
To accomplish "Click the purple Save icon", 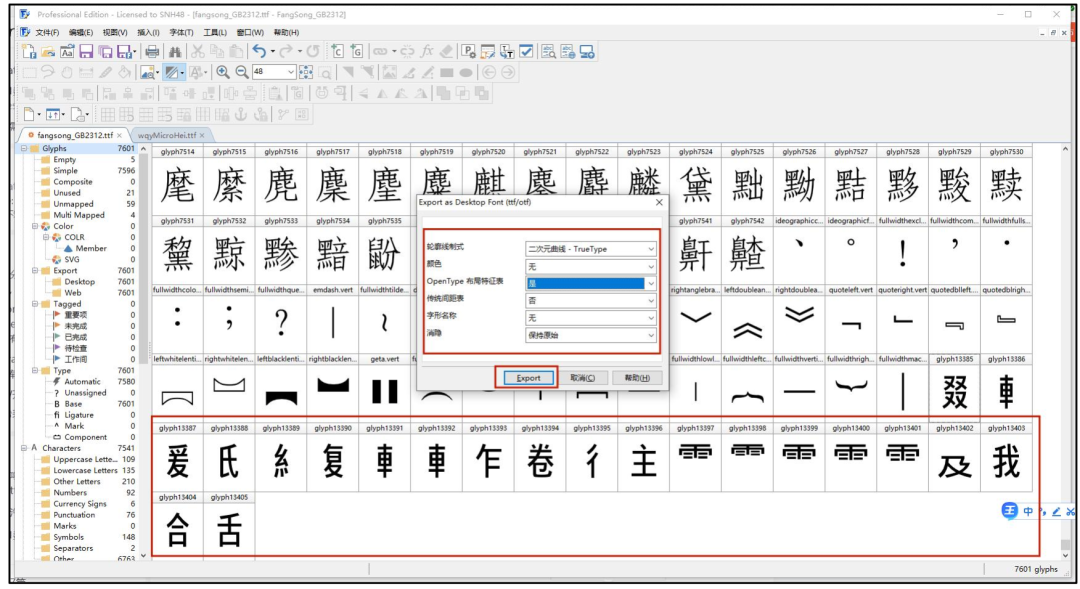I will 86,52.
